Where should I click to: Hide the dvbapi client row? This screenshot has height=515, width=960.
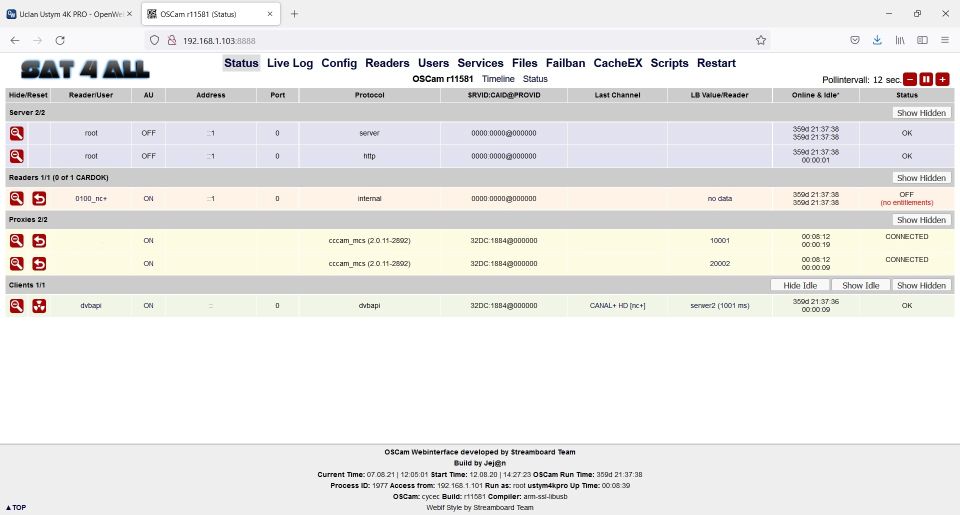[x=17, y=305]
